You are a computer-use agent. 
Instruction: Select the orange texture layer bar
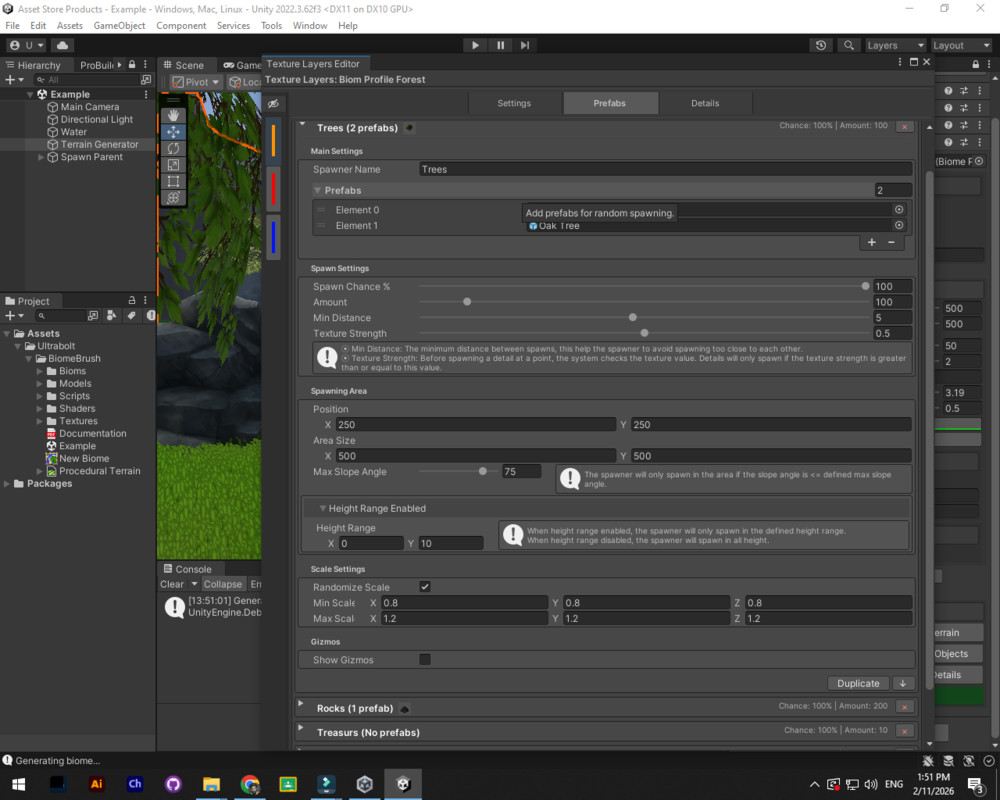[273, 140]
